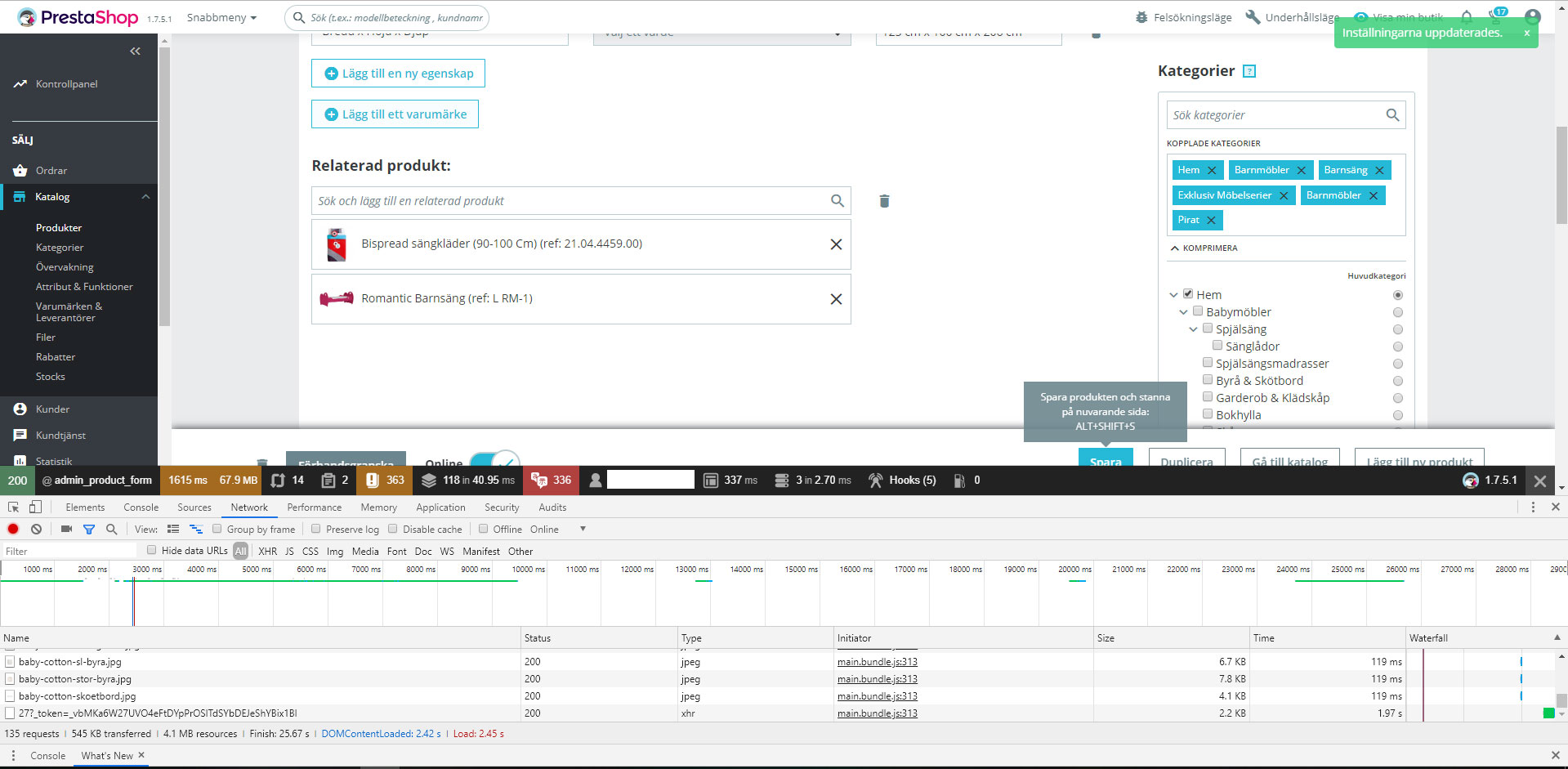Check the Hide data URLs checkbox

[152, 550]
